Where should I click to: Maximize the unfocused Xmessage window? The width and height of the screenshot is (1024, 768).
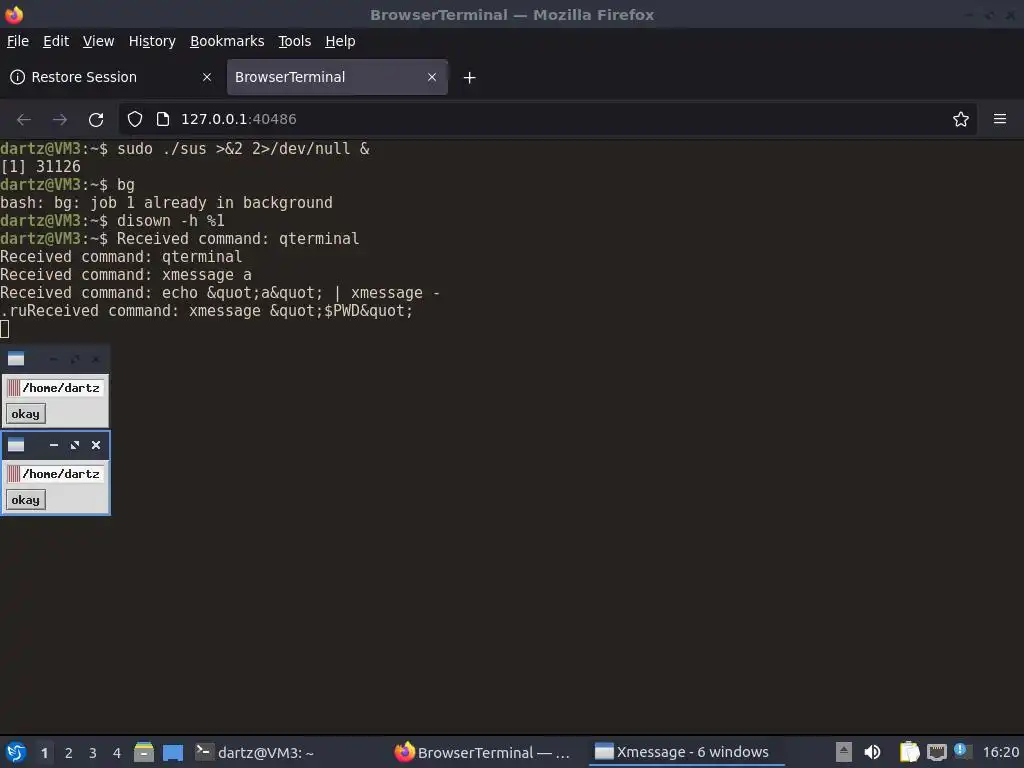click(x=74, y=359)
